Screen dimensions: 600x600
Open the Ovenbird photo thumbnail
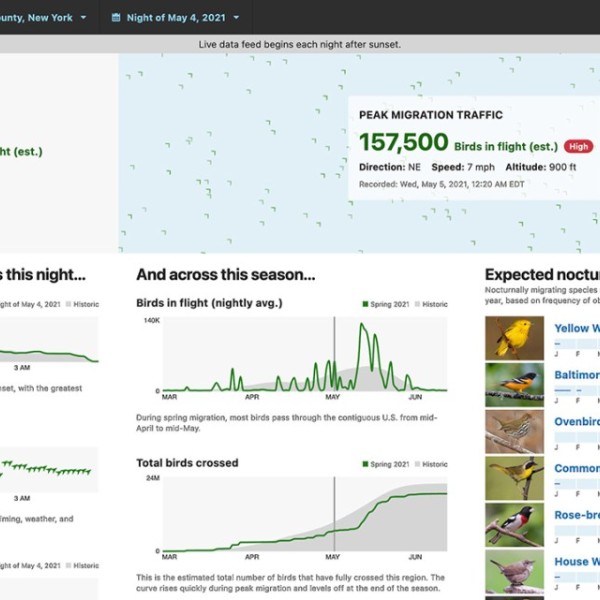514,431
